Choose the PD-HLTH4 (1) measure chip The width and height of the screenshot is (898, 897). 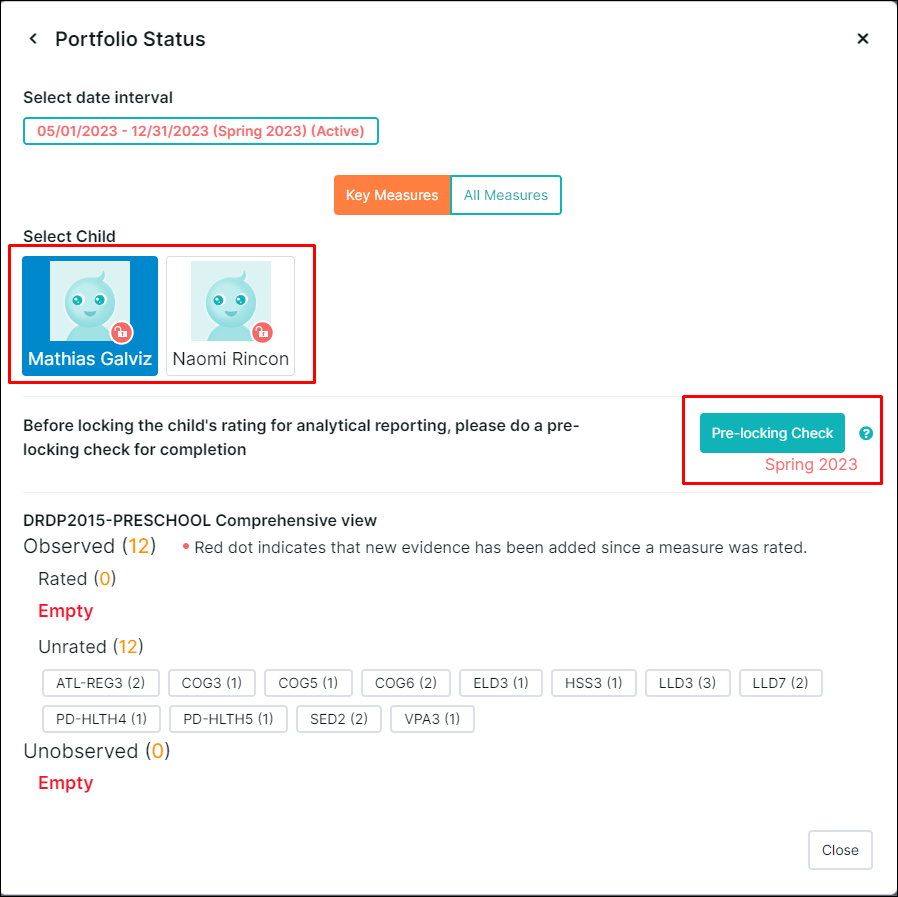pyautogui.click(x=101, y=718)
